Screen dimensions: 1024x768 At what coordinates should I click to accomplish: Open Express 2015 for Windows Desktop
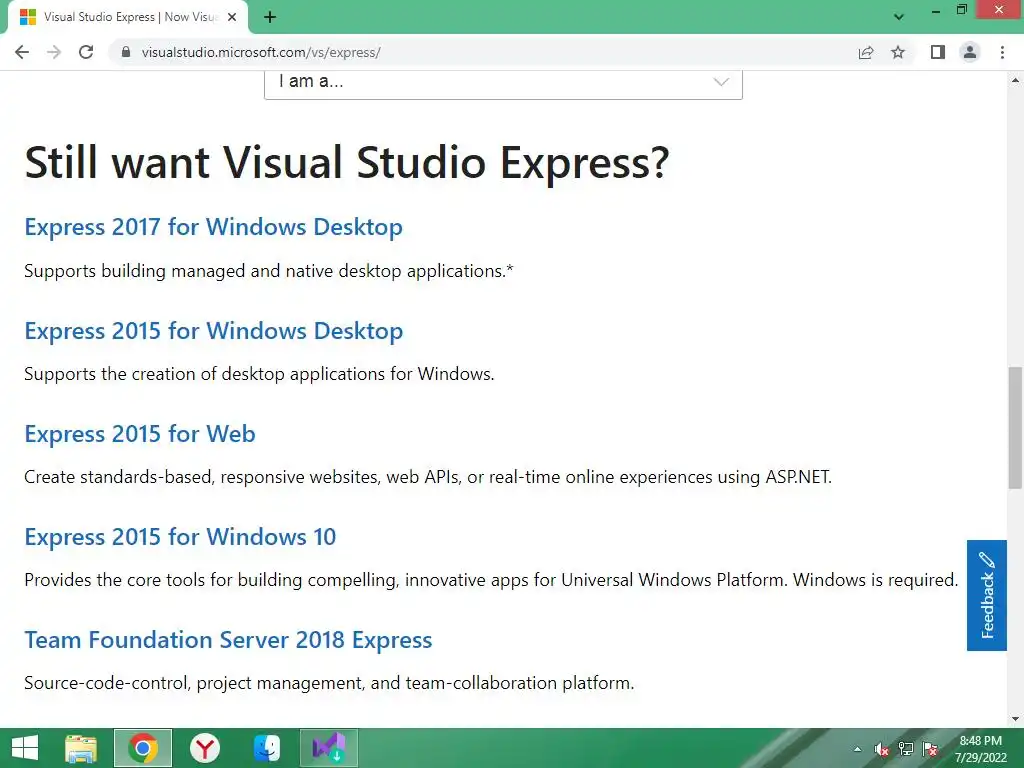214,331
